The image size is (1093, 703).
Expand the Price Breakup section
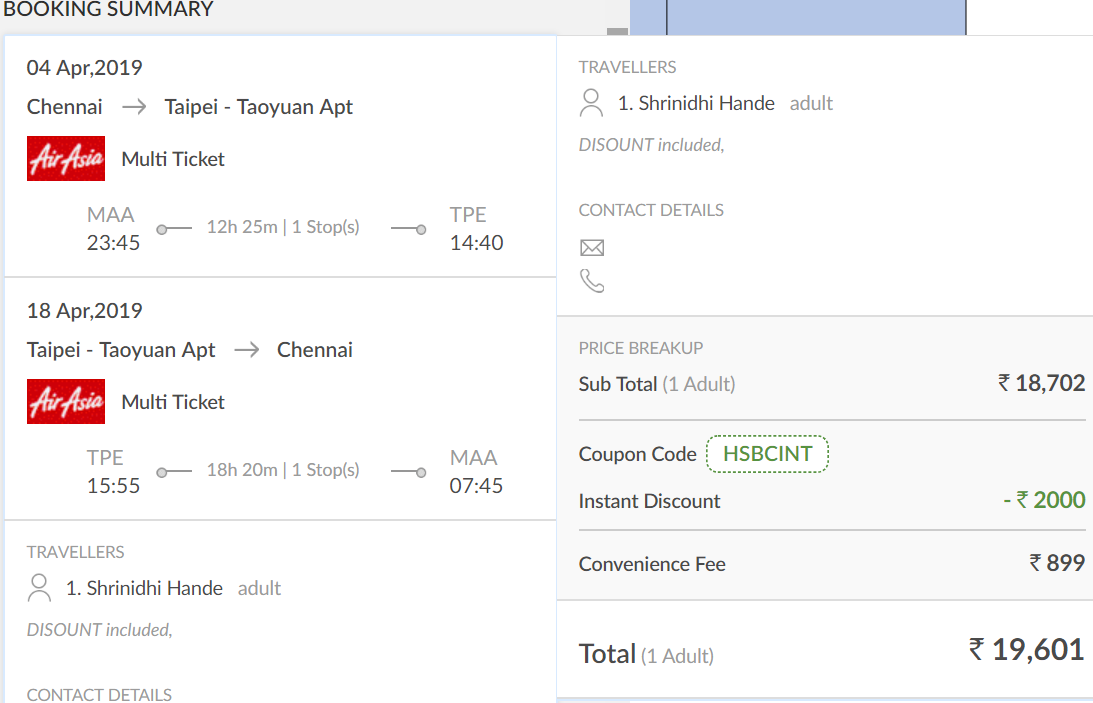[641, 348]
